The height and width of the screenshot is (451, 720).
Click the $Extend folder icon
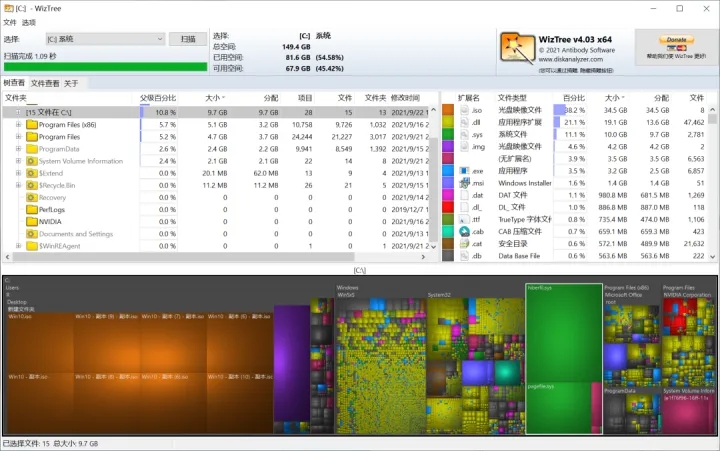(32, 173)
